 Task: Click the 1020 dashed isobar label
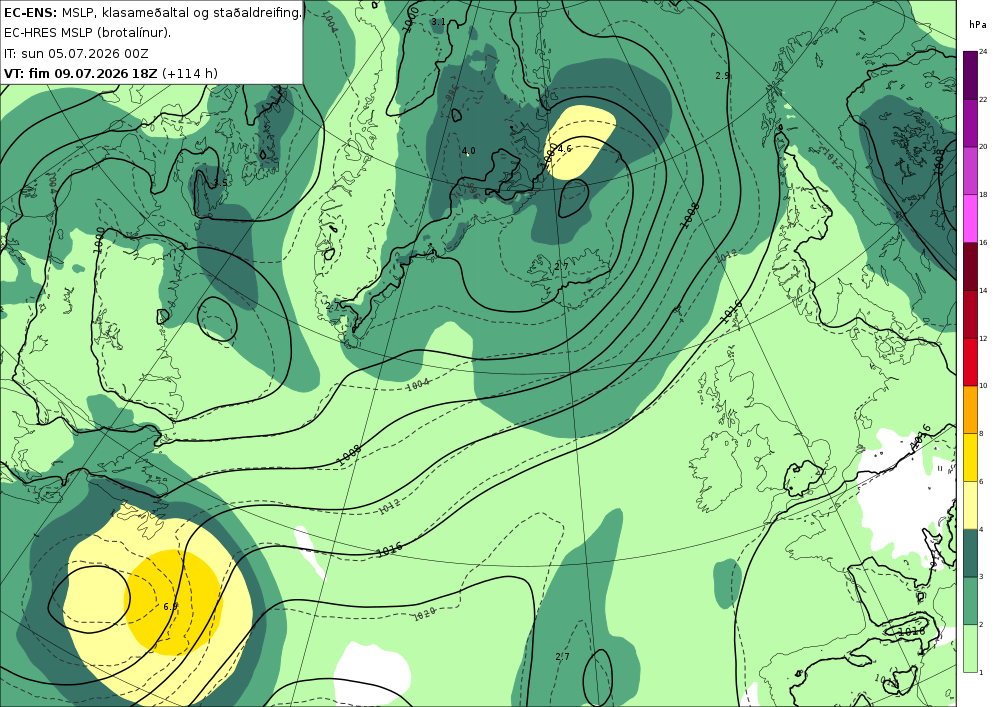click(424, 614)
